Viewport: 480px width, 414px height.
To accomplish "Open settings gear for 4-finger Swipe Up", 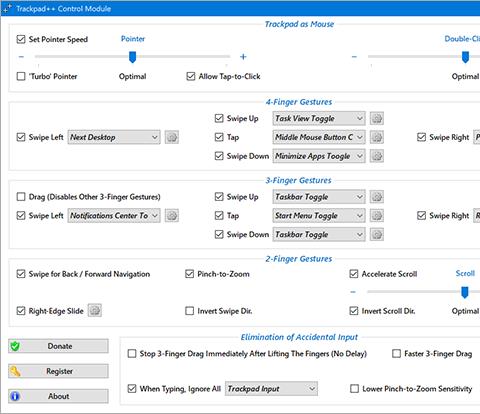I will click(x=377, y=118).
